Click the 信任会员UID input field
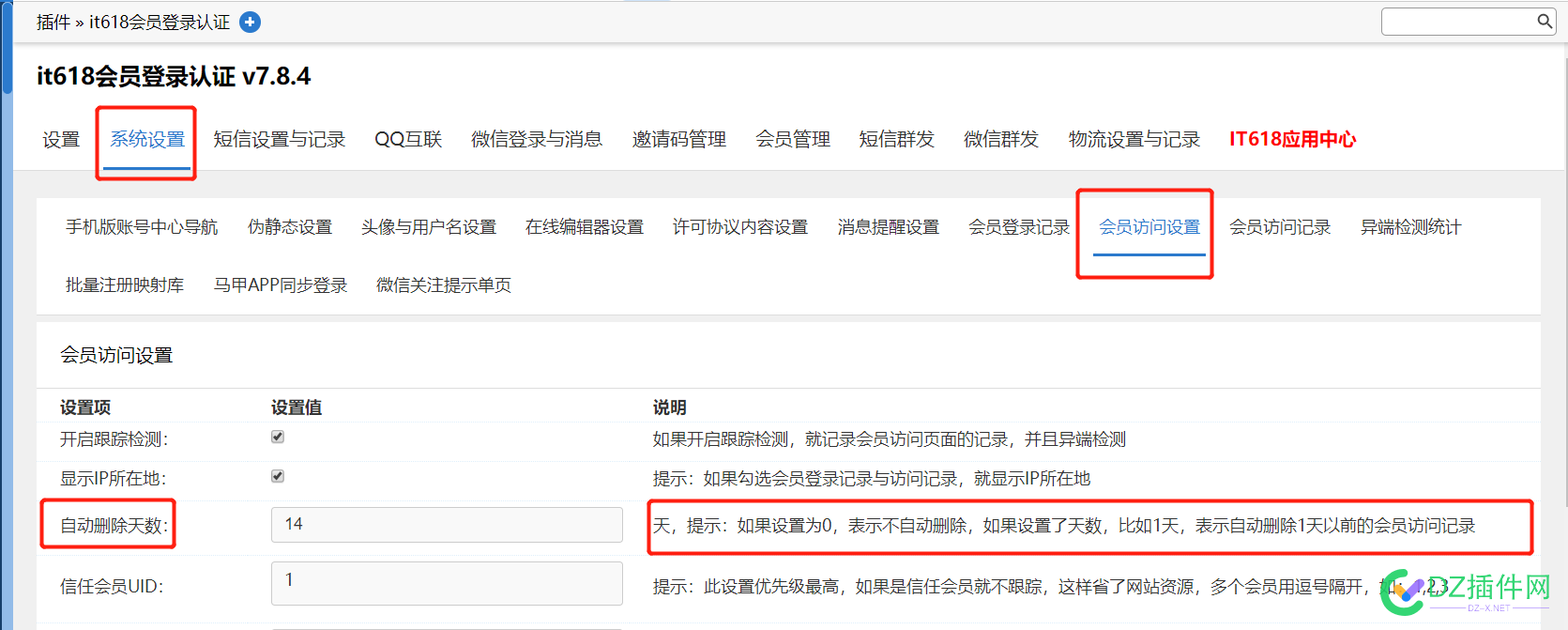1568x630 pixels. [447, 583]
